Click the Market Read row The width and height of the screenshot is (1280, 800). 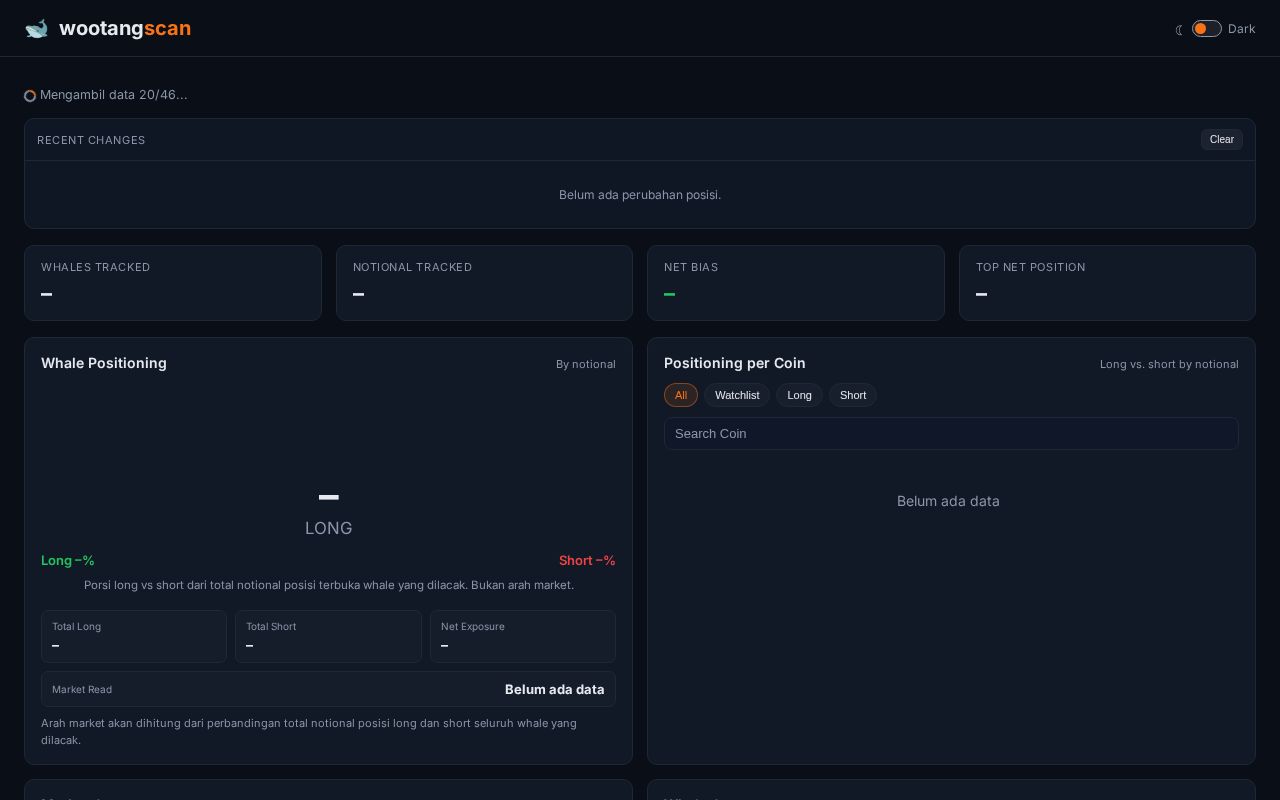[328, 689]
